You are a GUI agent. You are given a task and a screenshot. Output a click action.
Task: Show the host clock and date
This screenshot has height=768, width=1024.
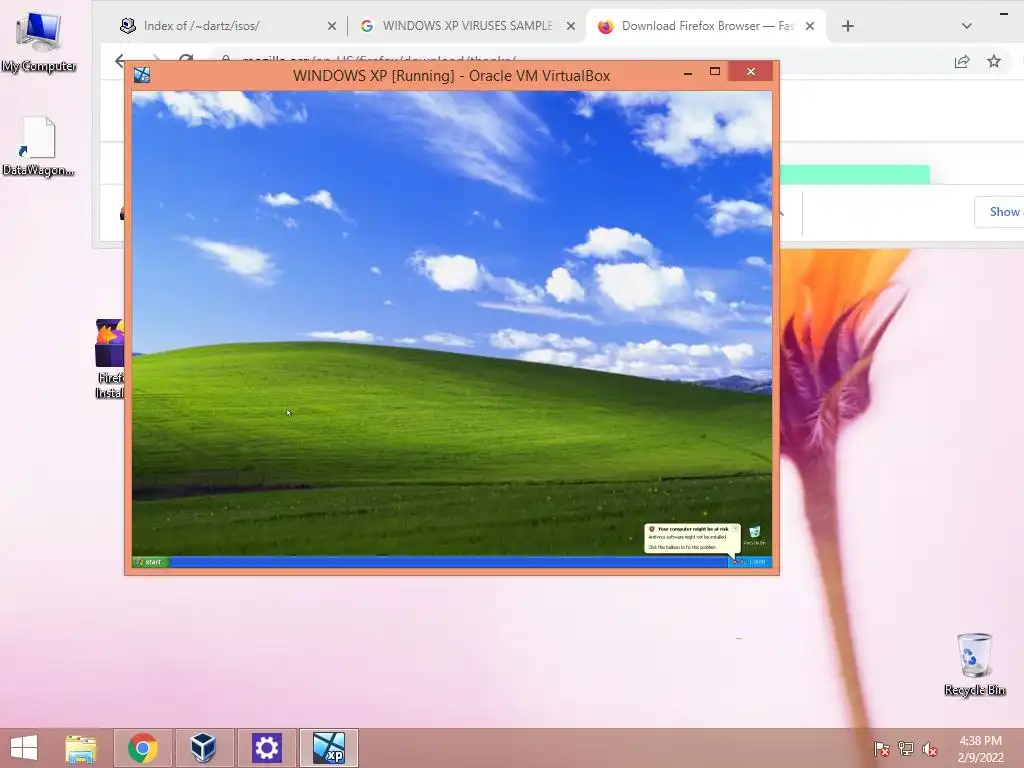click(x=980, y=749)
